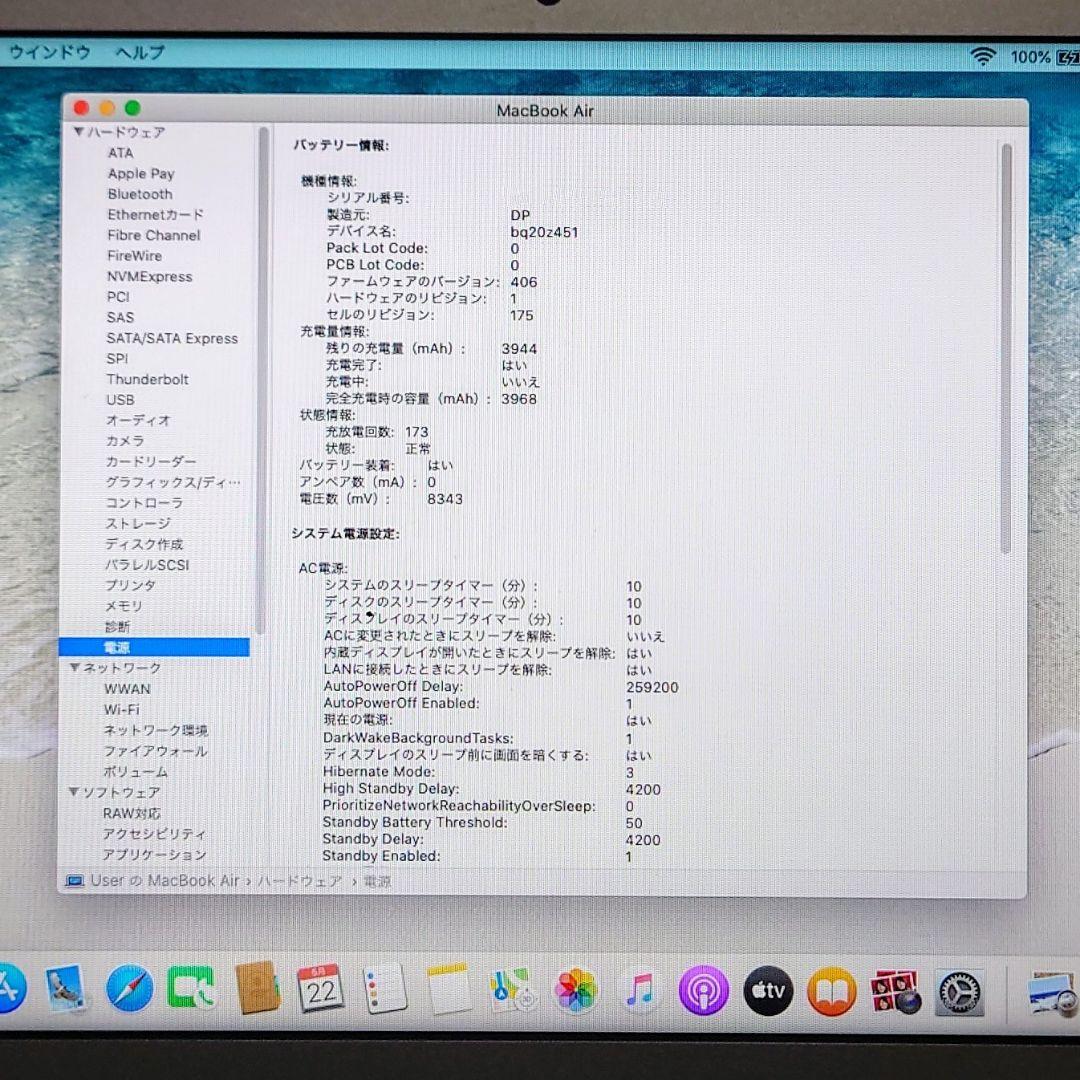Viewport: 1080px width, 1080px height.
Task: Launch the Music app in Dock
Action: (640, 990)
